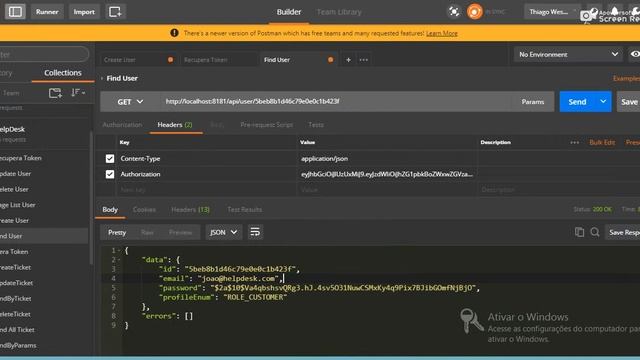
Task: Uncheck the Authorization header checkbox
Action: click(x=110, y=174)
